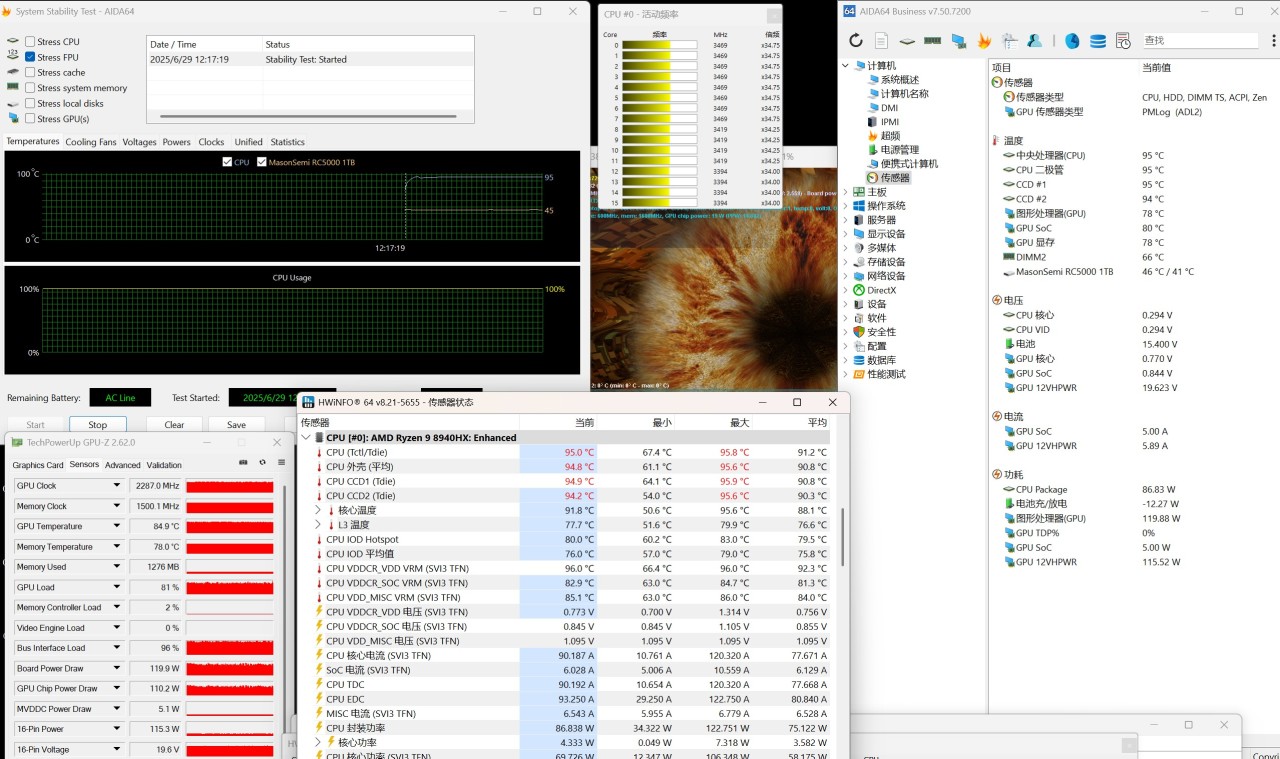Click the Save button in stability test

coord(236,424)
